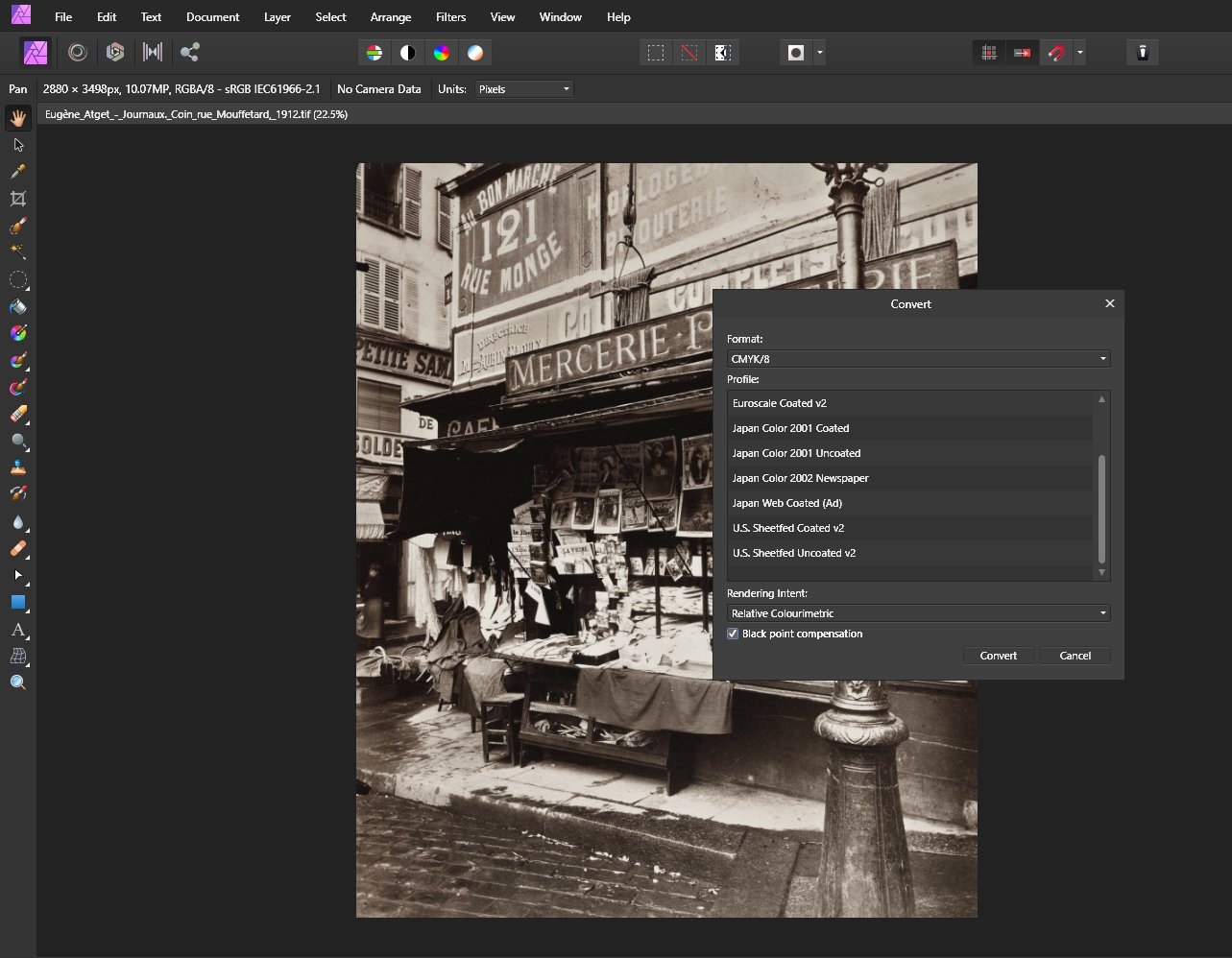Viewport: 1232px width, 958px height.
Task: Select the Artistic Text tool
Action: 17,630
